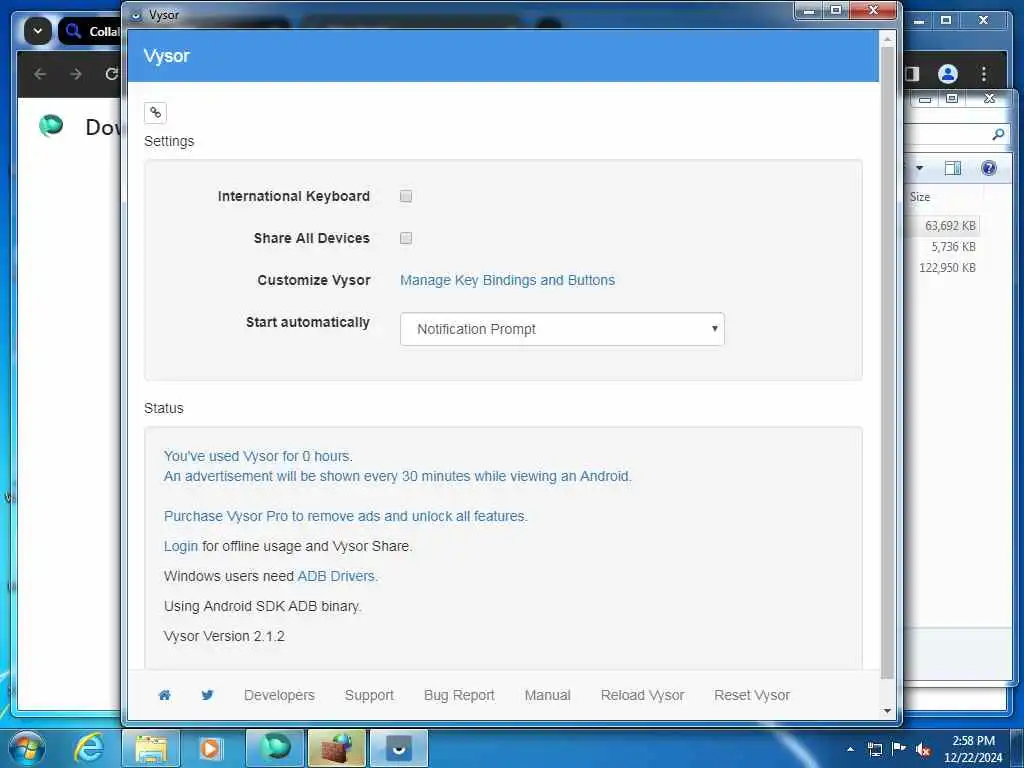Open the Explorer view options dropdown arrow

920,168
